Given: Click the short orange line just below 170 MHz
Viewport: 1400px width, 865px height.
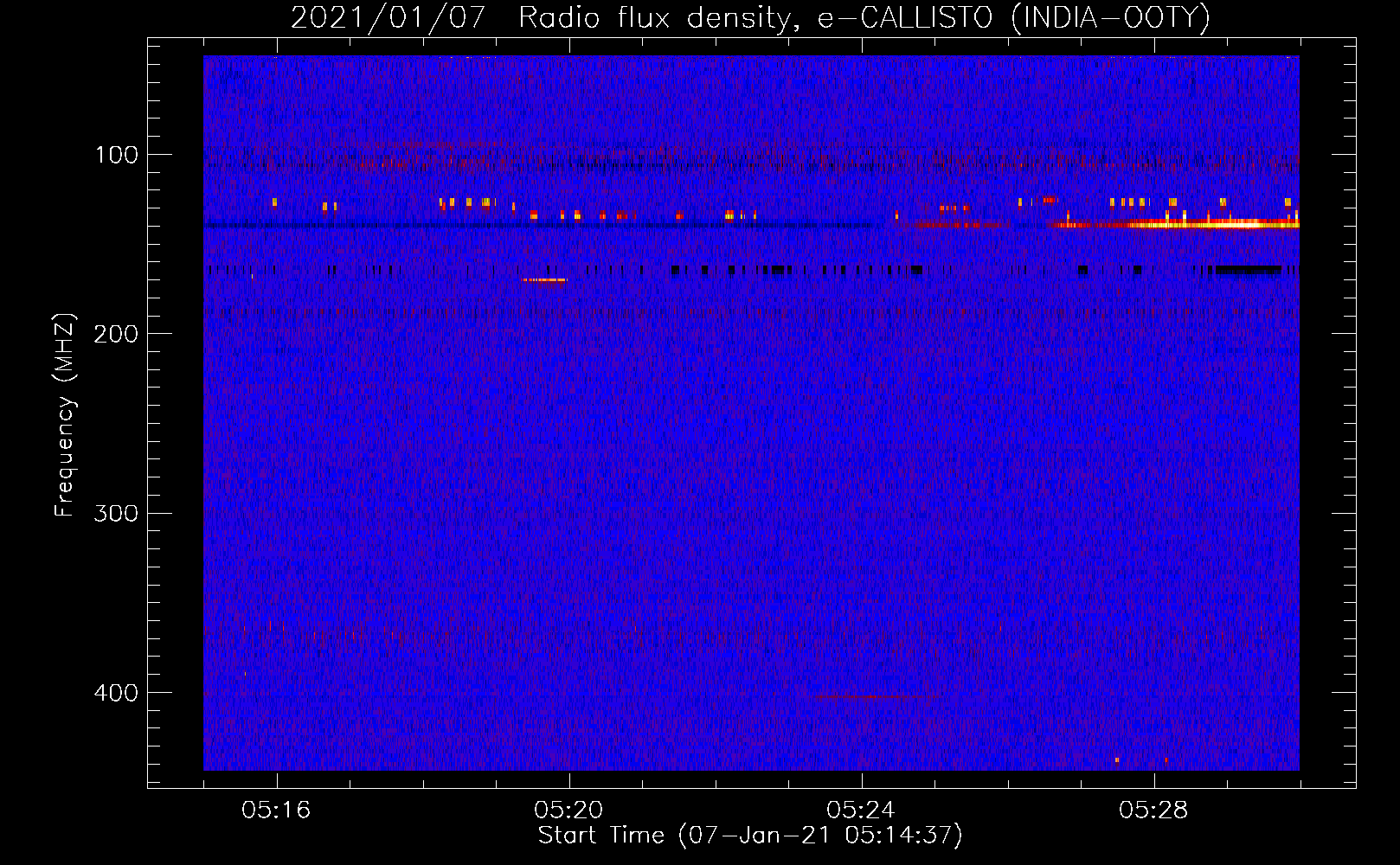Looking at the screenshot, I should tap(543, 280).
